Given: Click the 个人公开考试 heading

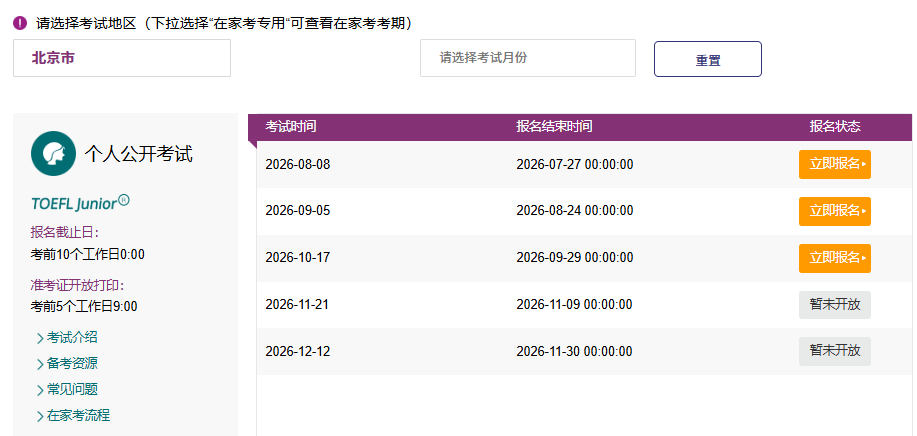Looking at the screenshot, I should tap(139, 154).
